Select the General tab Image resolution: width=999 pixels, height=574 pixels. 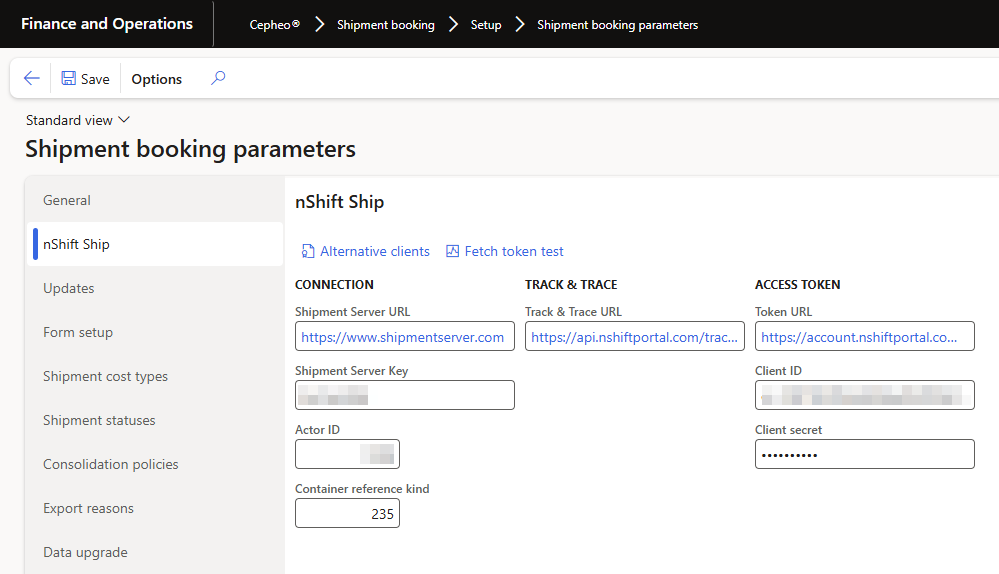tap(67, 200)
